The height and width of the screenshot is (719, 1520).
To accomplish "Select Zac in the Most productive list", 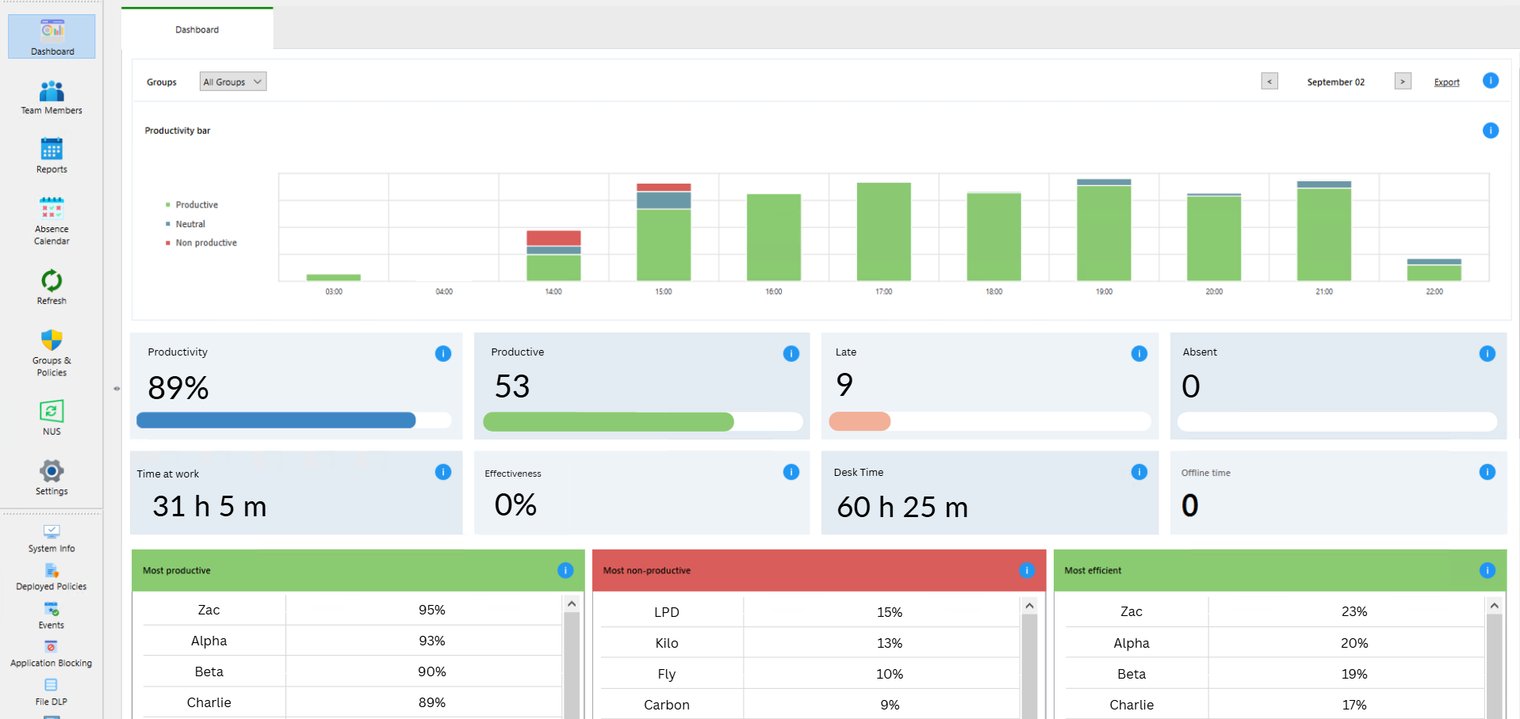I will (x=209, y=610).
